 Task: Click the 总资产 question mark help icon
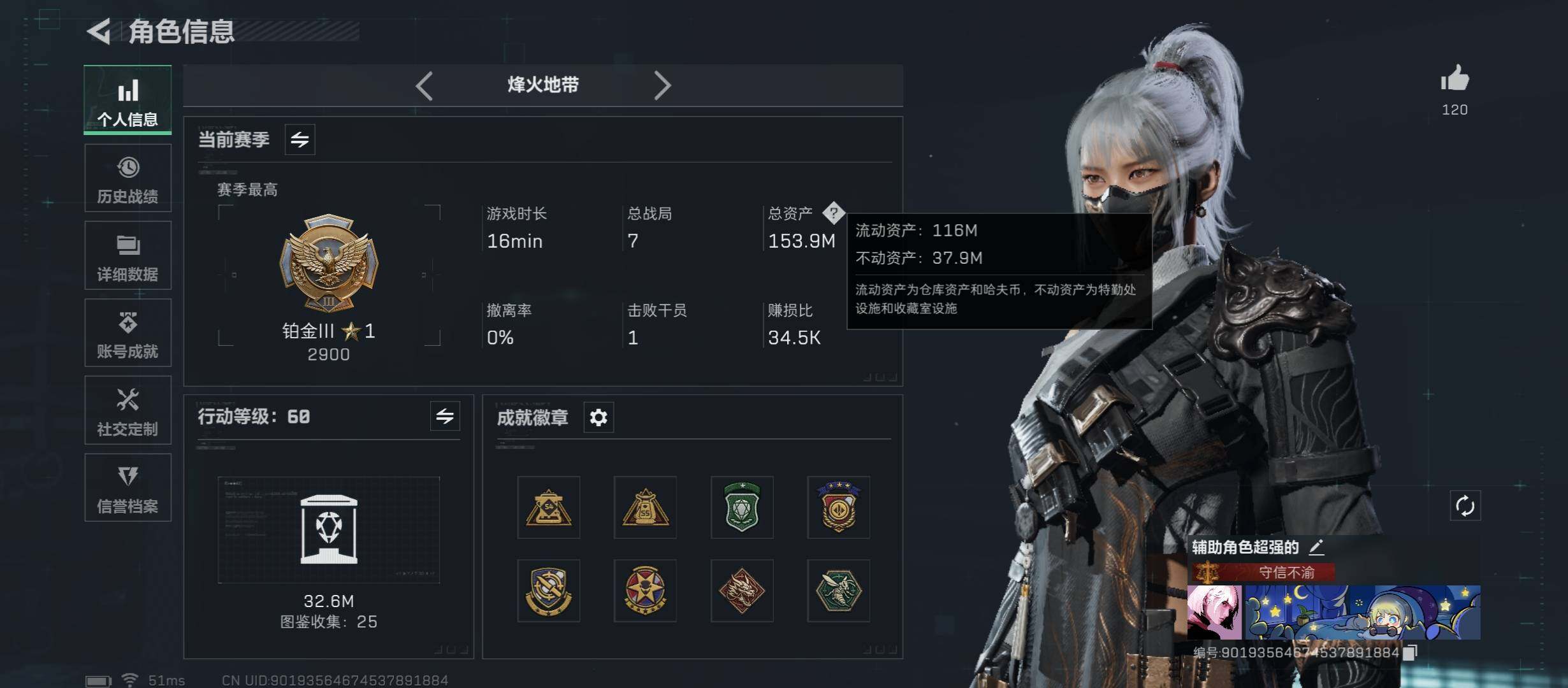pyautogui.click(x=833, y=213)
